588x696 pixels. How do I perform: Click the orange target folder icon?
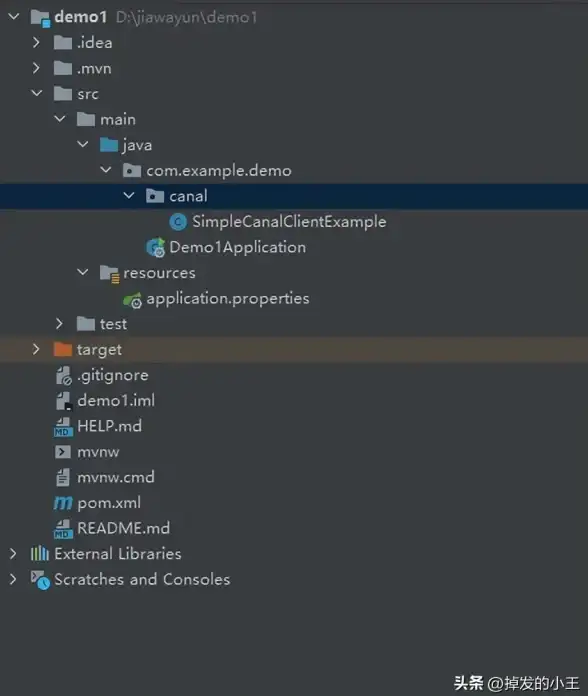click(63, 350)
